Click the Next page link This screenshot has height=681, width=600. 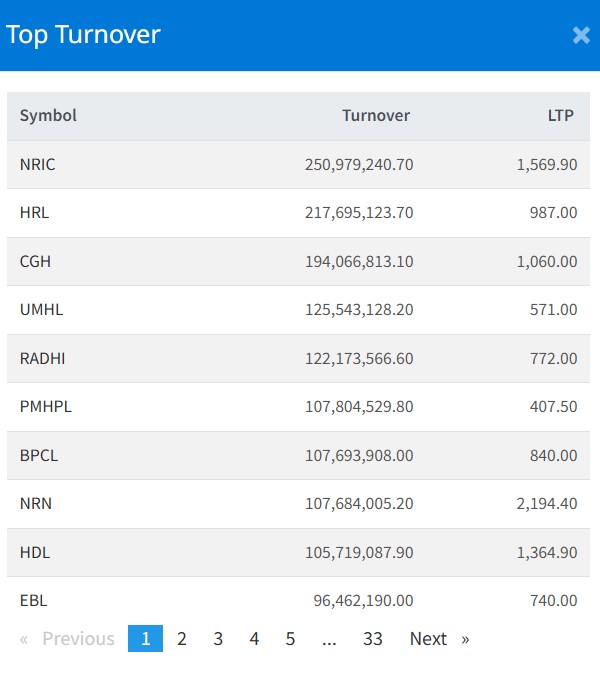click(439, 638)
